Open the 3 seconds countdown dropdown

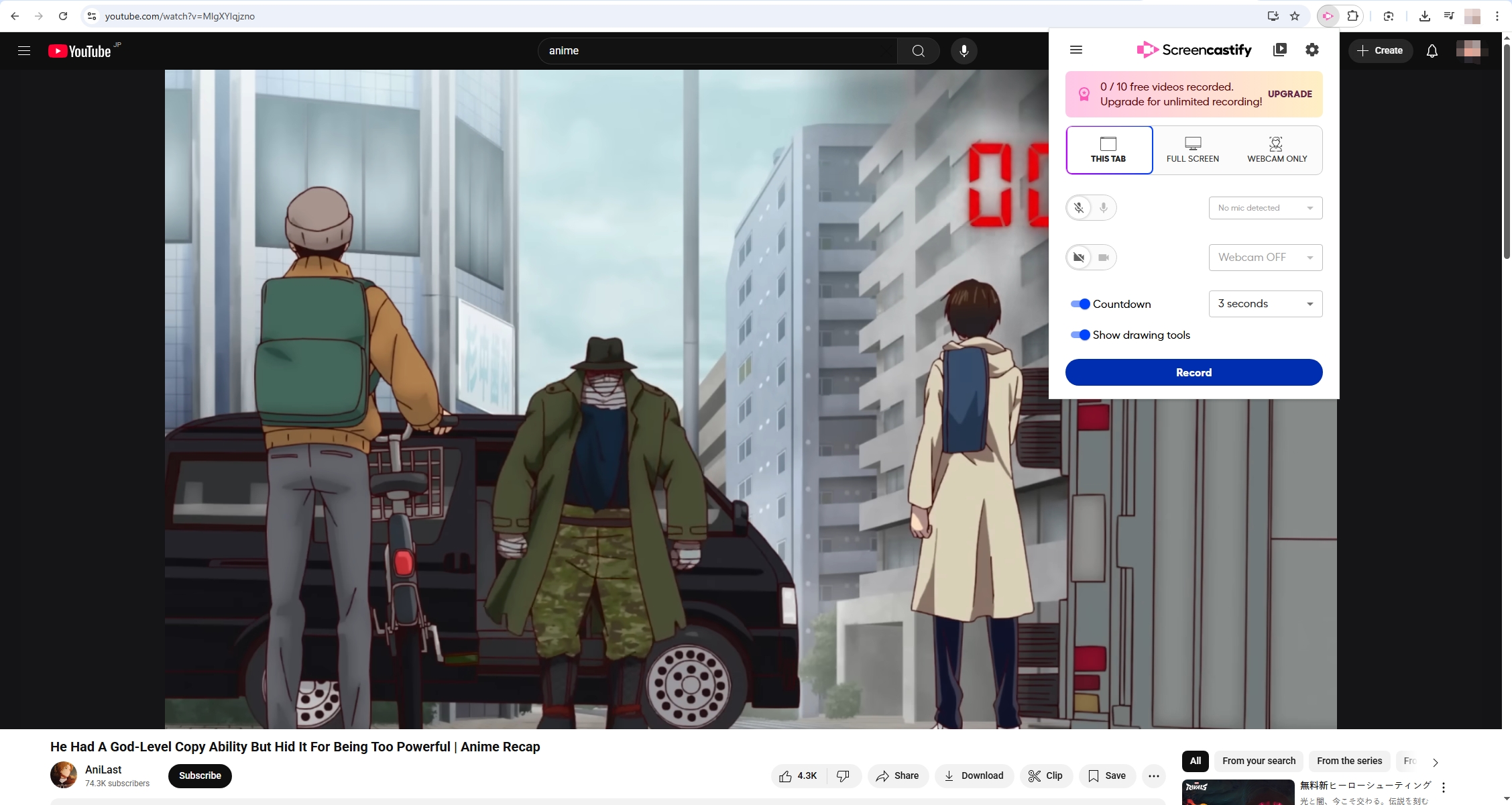[1265, 304]
